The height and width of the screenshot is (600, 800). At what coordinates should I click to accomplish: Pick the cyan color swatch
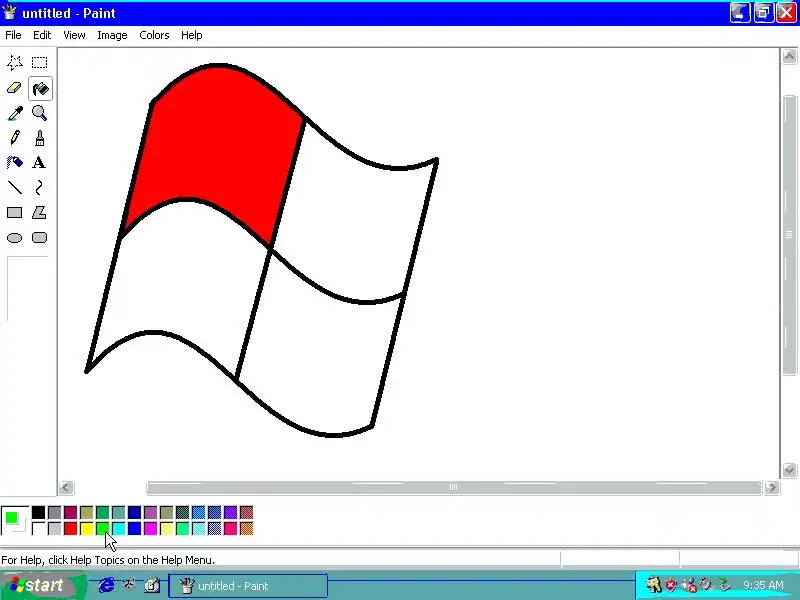click(118, 528)
